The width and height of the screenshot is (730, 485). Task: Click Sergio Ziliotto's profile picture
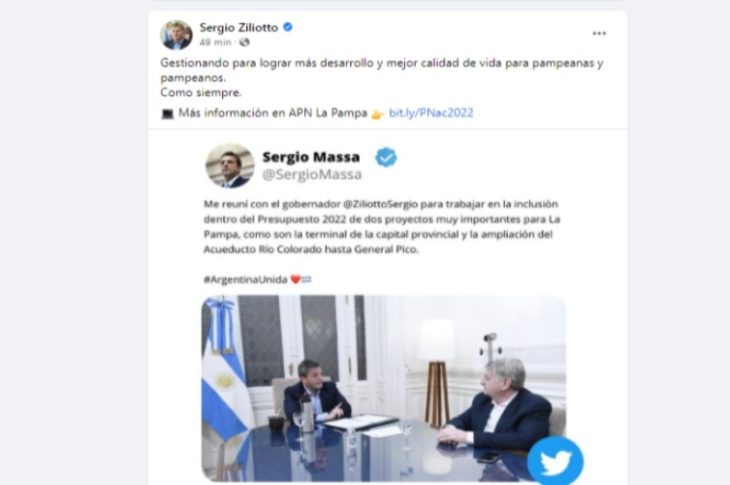(x=176, y=35)
